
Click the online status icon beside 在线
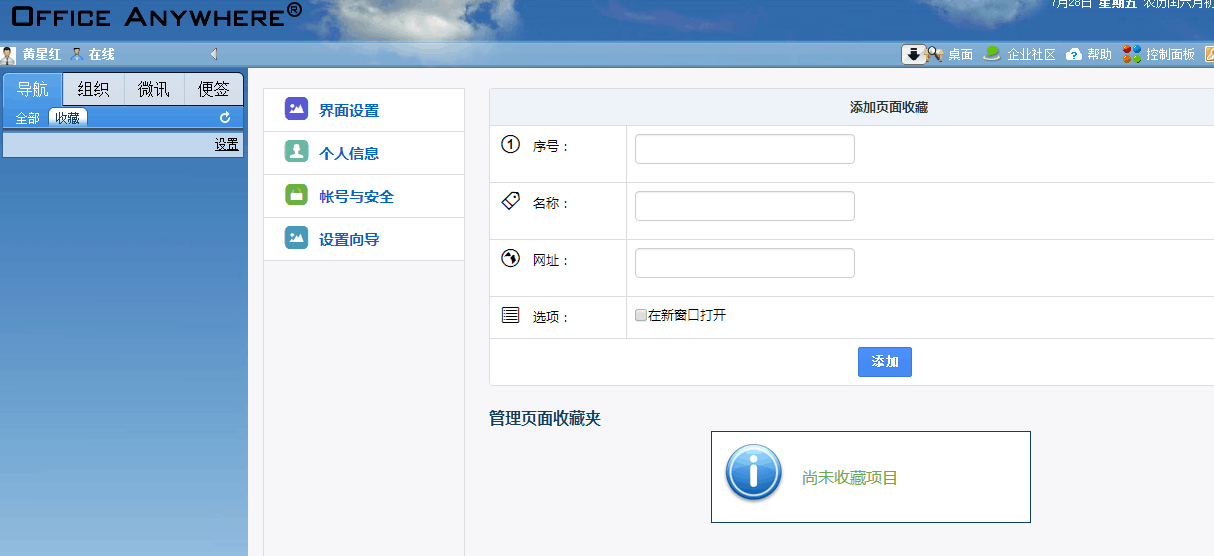pyautogui.click(x=77, y=54)
